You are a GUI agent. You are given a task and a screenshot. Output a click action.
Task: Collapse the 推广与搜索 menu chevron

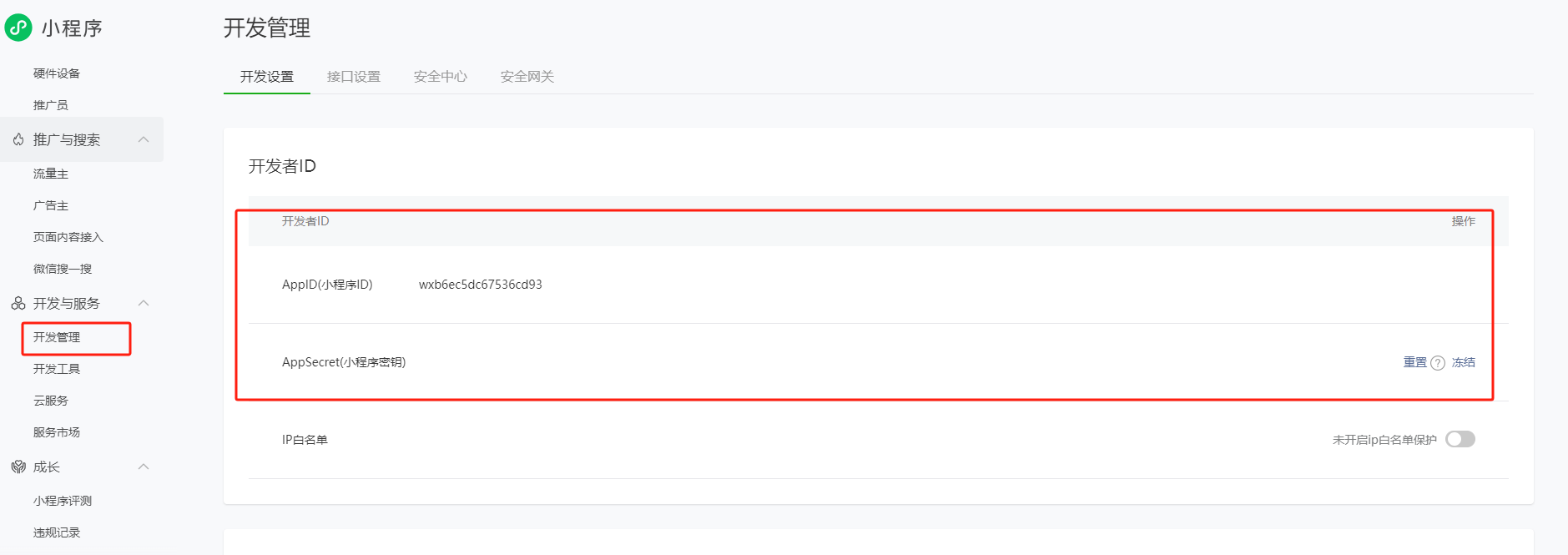(144, 139)
